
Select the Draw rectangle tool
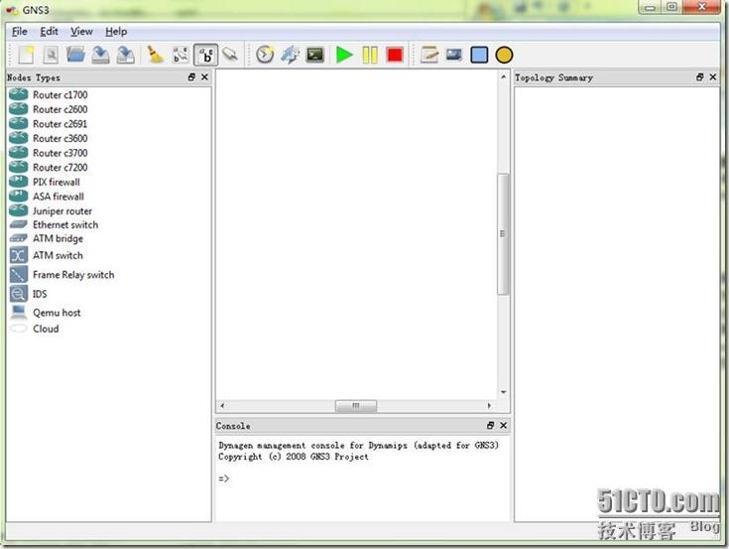[479, 55]
